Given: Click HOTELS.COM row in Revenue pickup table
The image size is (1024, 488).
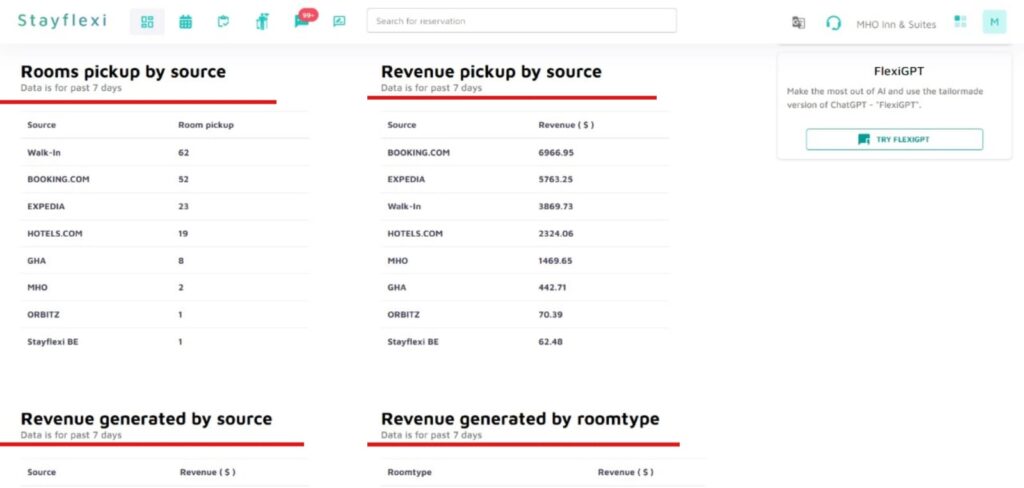Looking at the screenshot, I should point(525,233).
